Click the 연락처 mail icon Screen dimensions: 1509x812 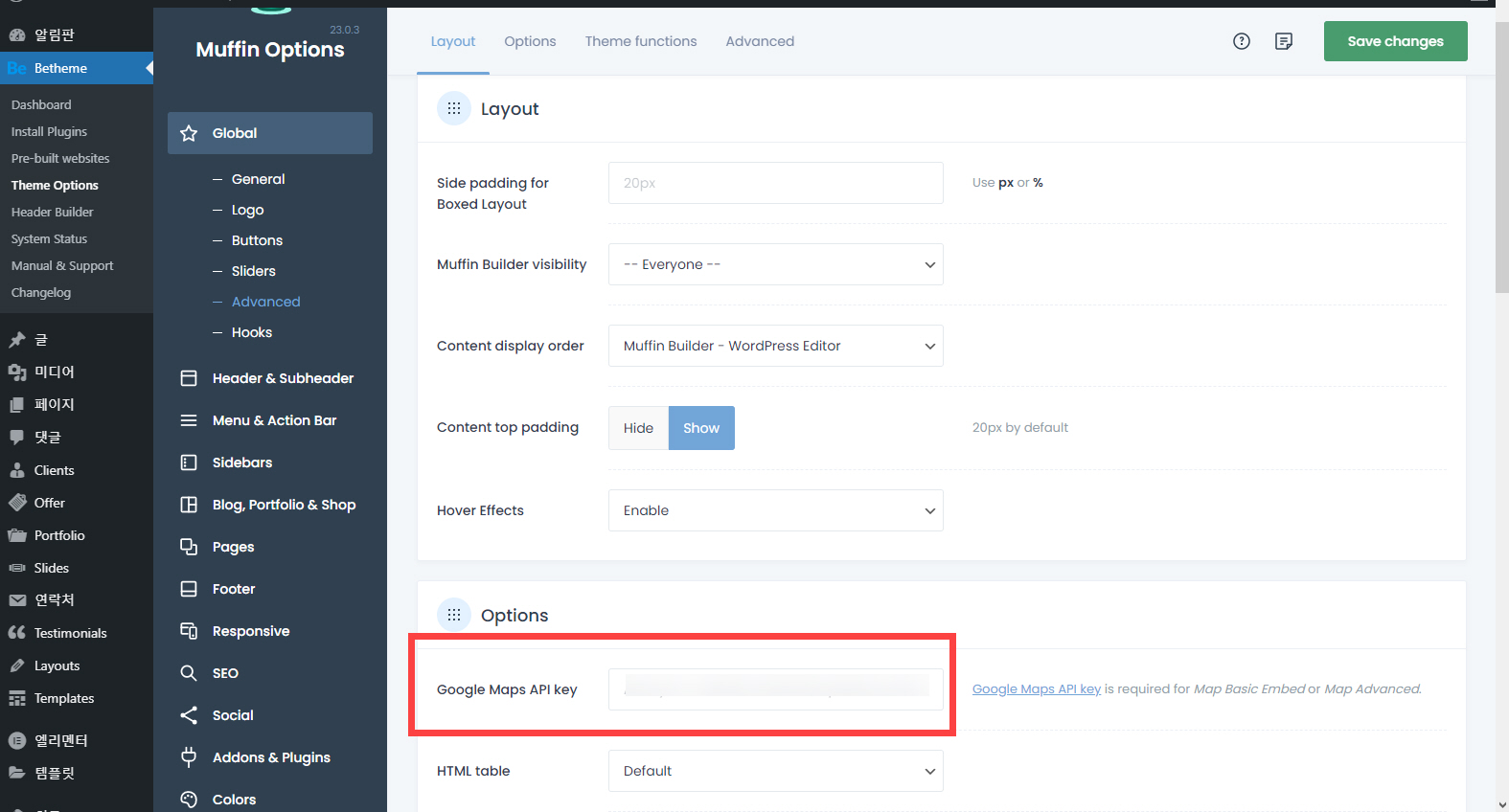[17, 600]
